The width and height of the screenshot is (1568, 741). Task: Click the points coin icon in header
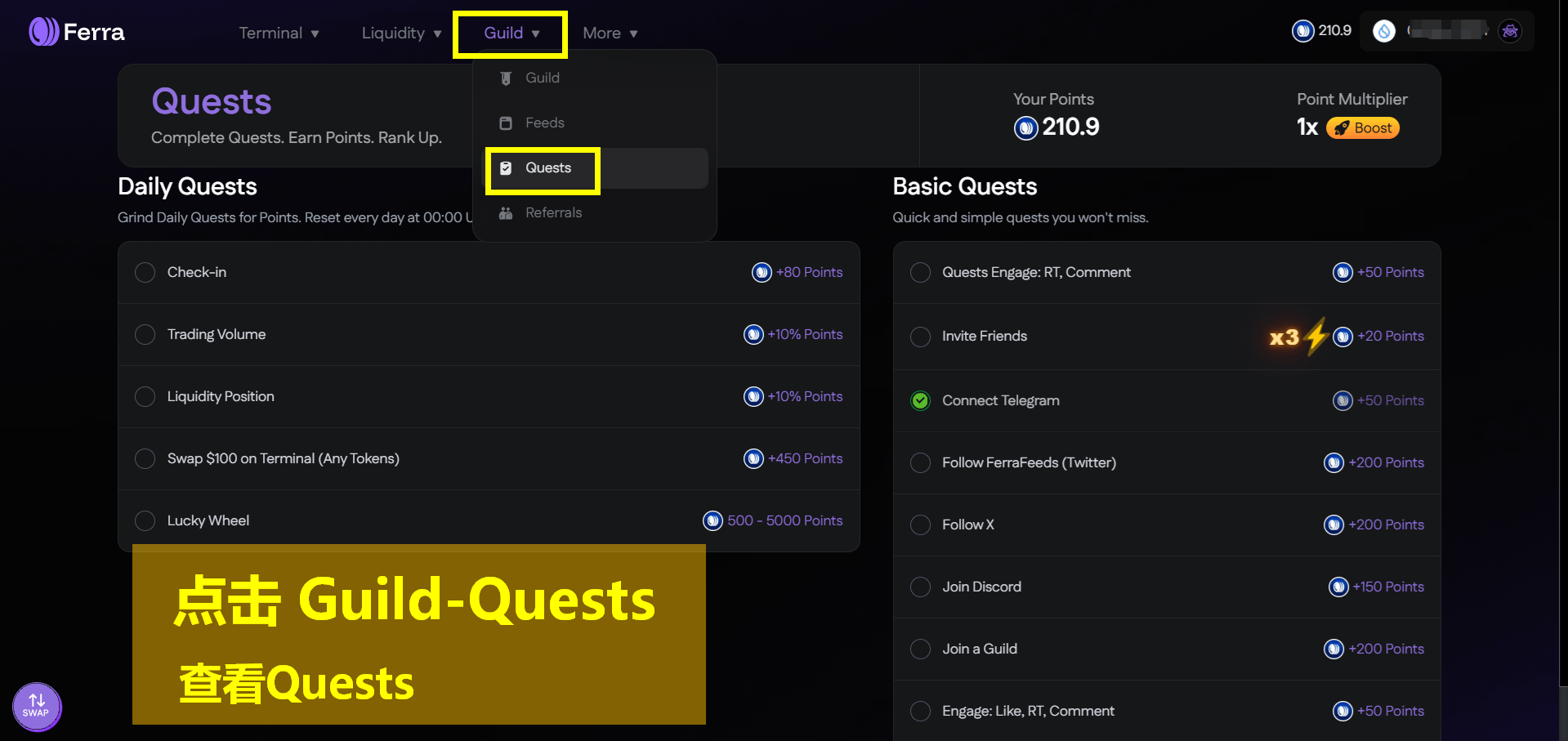tap(1302, 31)
